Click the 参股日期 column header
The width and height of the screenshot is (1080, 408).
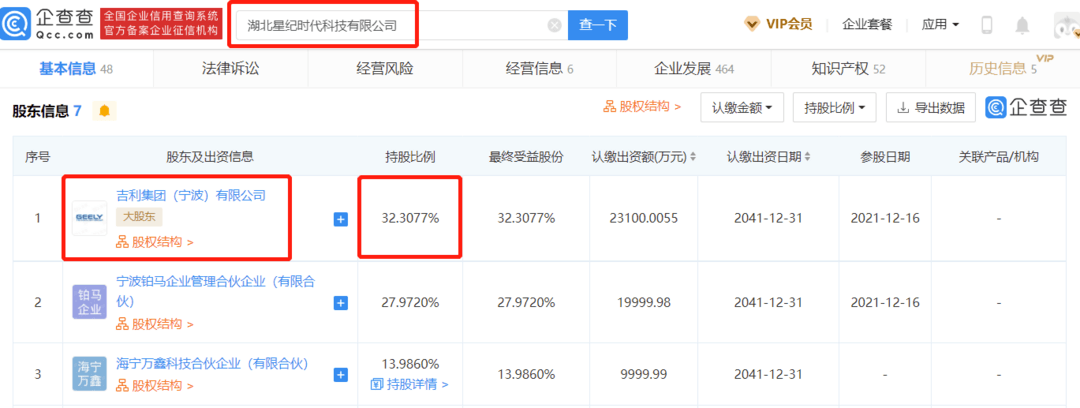click(x=885, y=157)
